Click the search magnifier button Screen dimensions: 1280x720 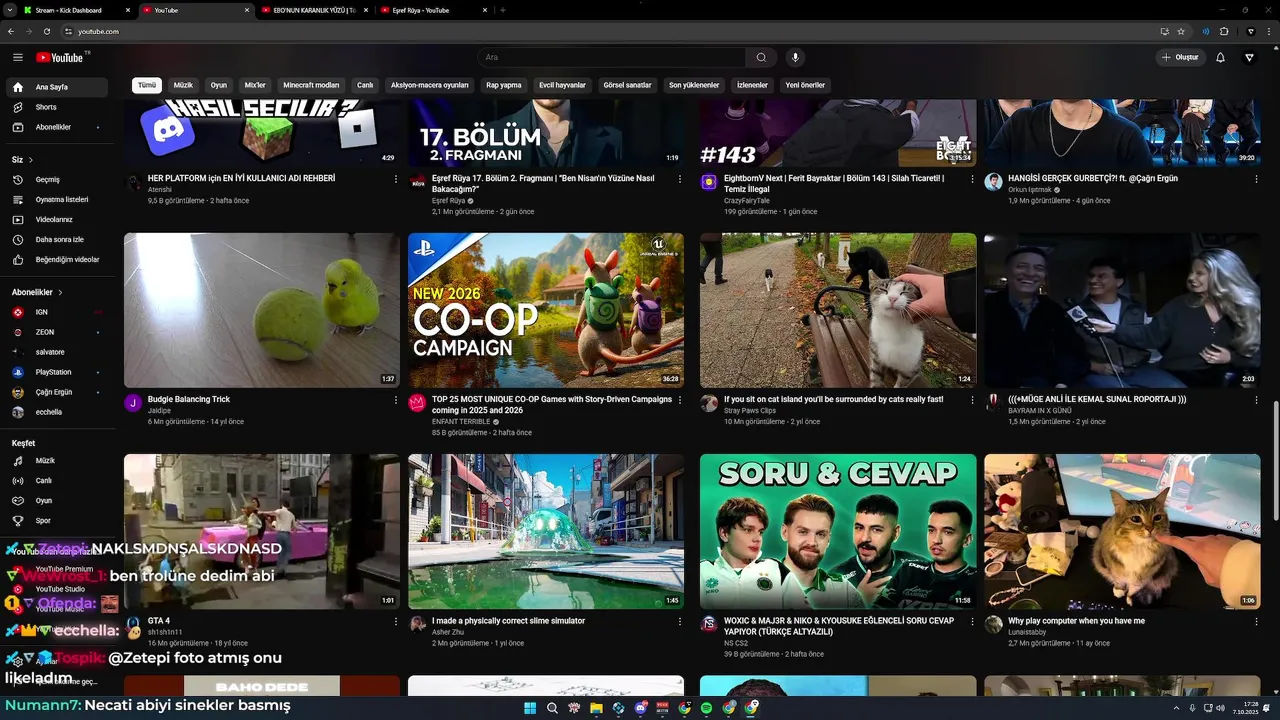tap(761, 57)
